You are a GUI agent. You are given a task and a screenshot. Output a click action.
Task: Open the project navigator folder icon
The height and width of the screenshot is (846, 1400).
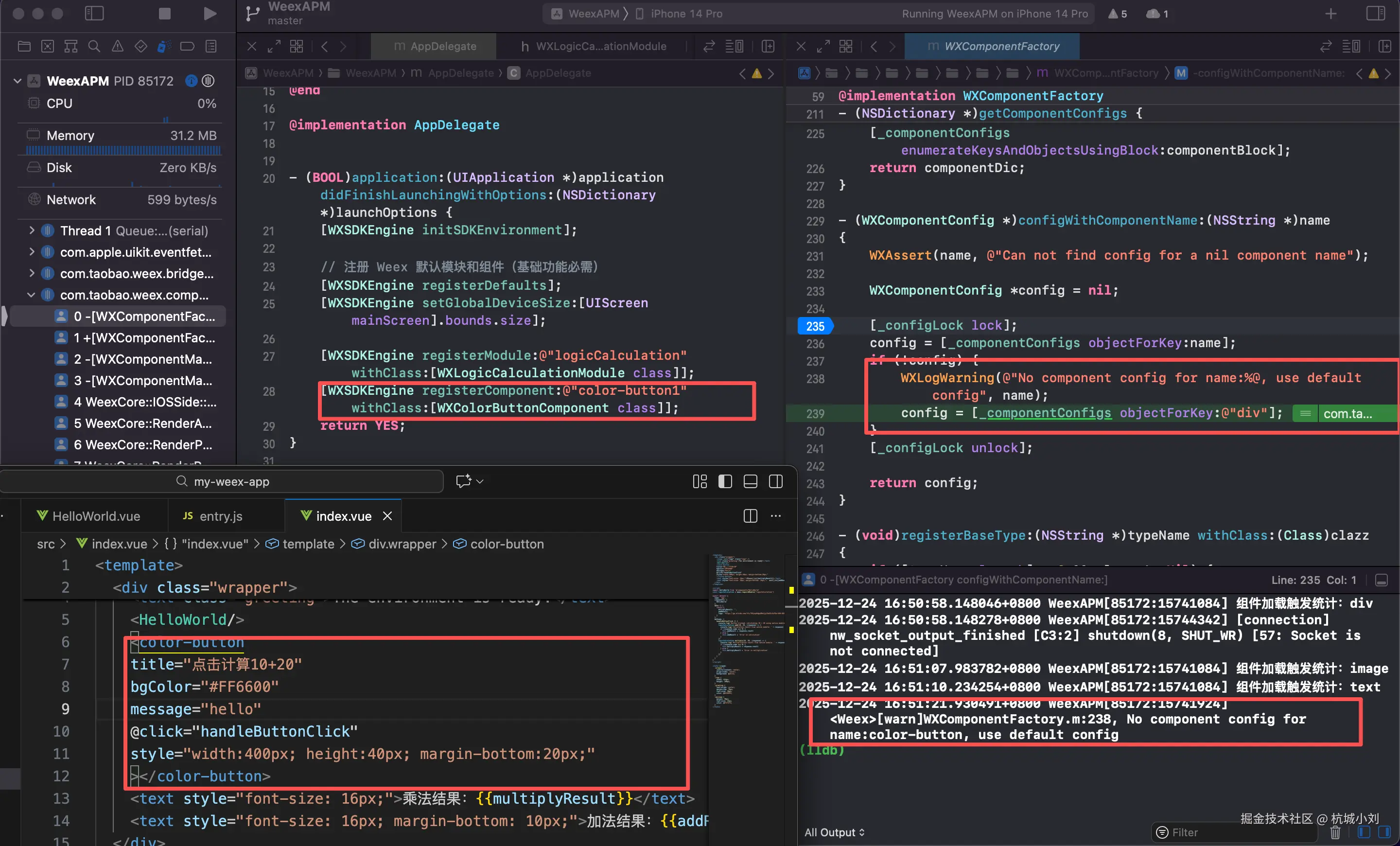24,46
